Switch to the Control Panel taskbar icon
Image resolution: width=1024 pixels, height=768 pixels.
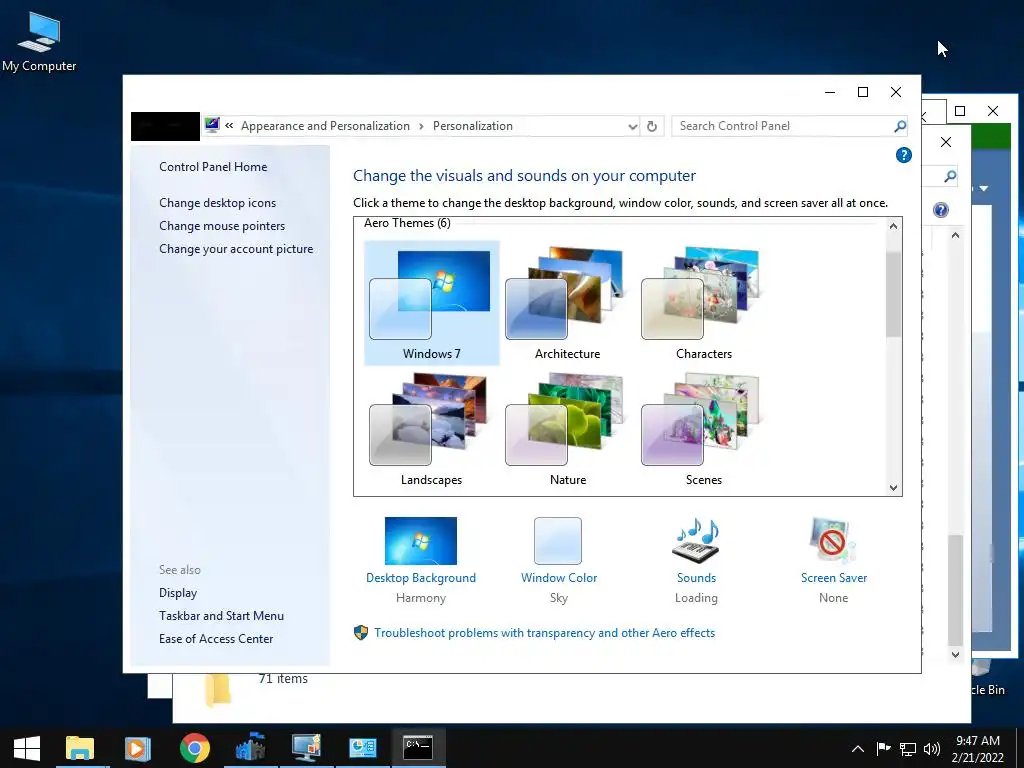pos(362,748)
